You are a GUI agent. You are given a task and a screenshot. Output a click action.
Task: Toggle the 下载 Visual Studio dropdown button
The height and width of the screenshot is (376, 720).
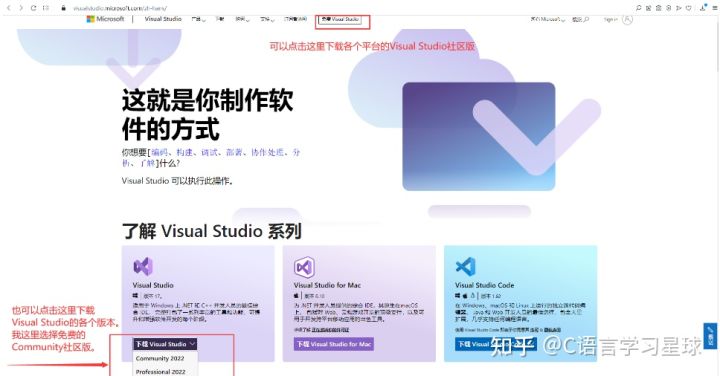[x=165, y=344]
